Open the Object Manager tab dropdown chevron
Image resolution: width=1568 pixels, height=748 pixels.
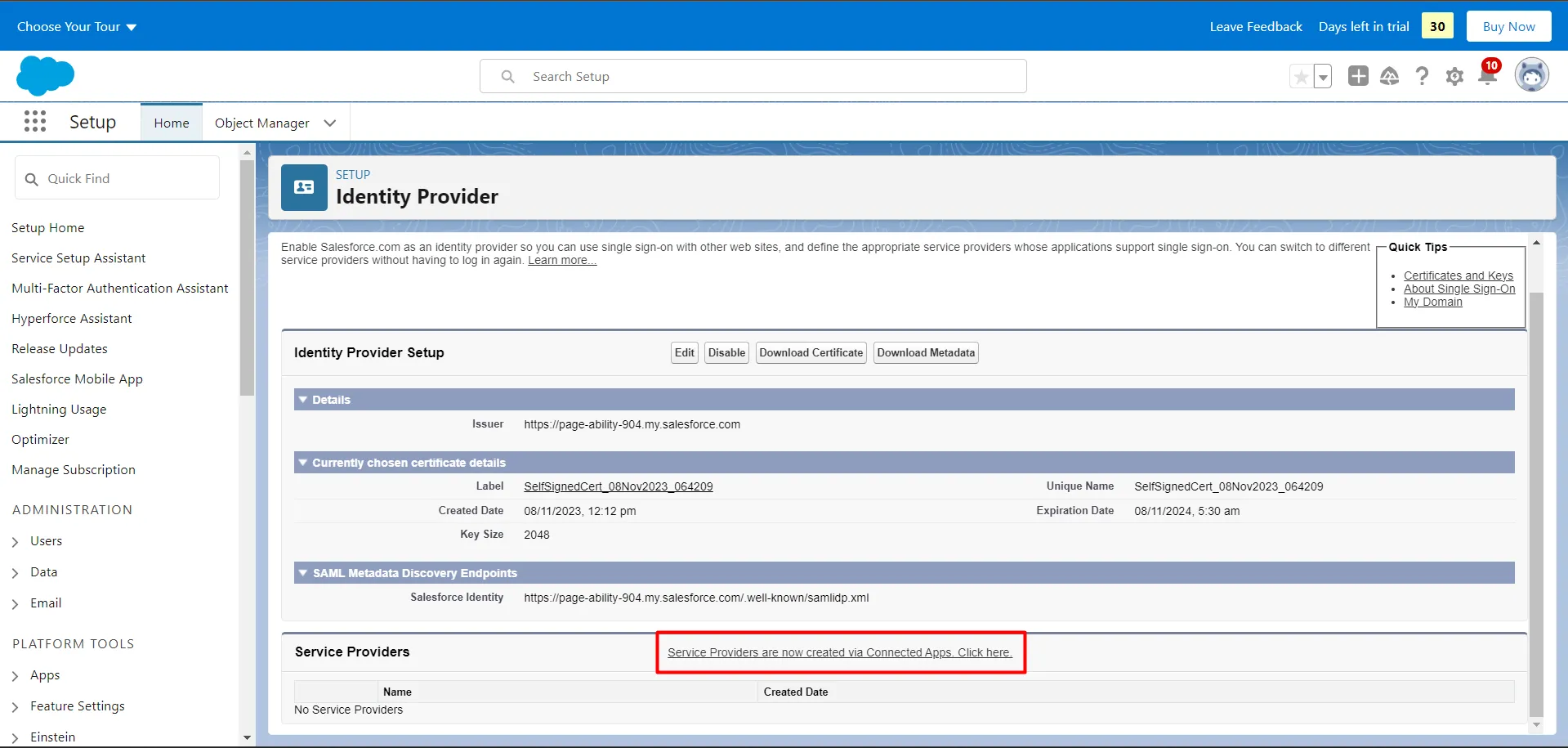(x=330, y=123)
